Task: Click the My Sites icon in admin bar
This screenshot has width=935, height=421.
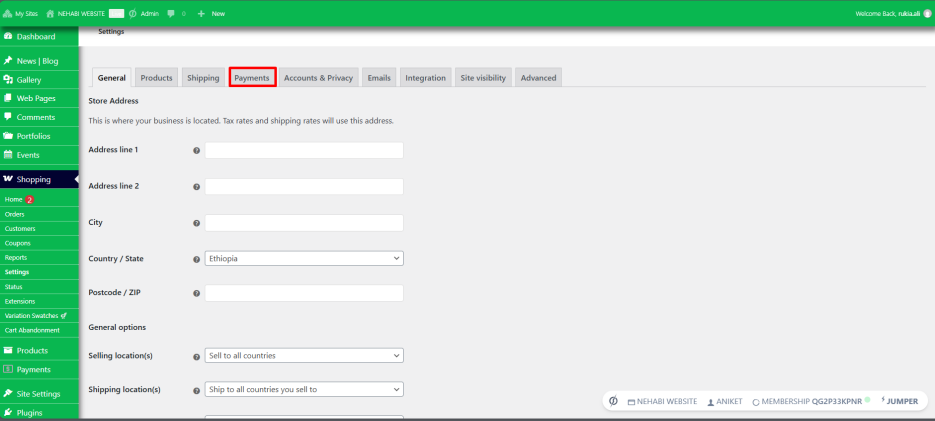Action: 8,13
